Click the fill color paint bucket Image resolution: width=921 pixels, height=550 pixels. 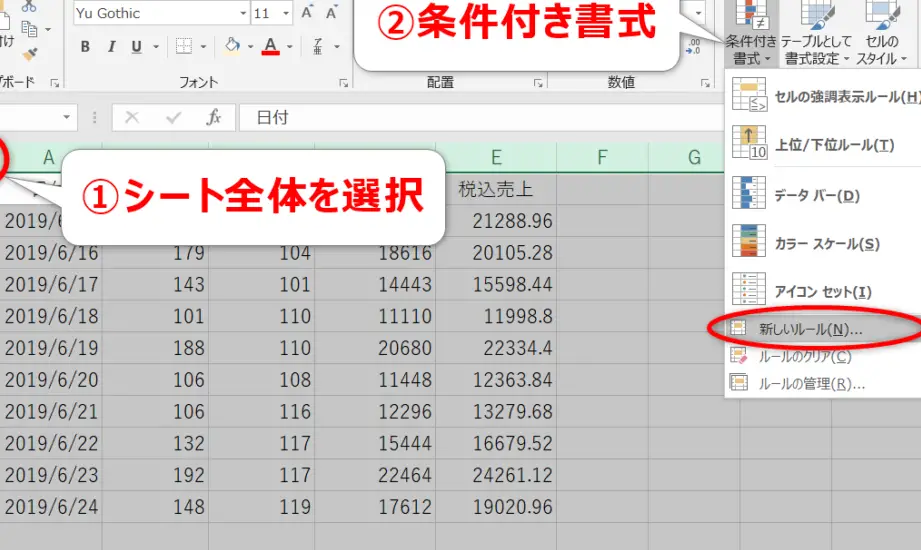pos(231,47)
